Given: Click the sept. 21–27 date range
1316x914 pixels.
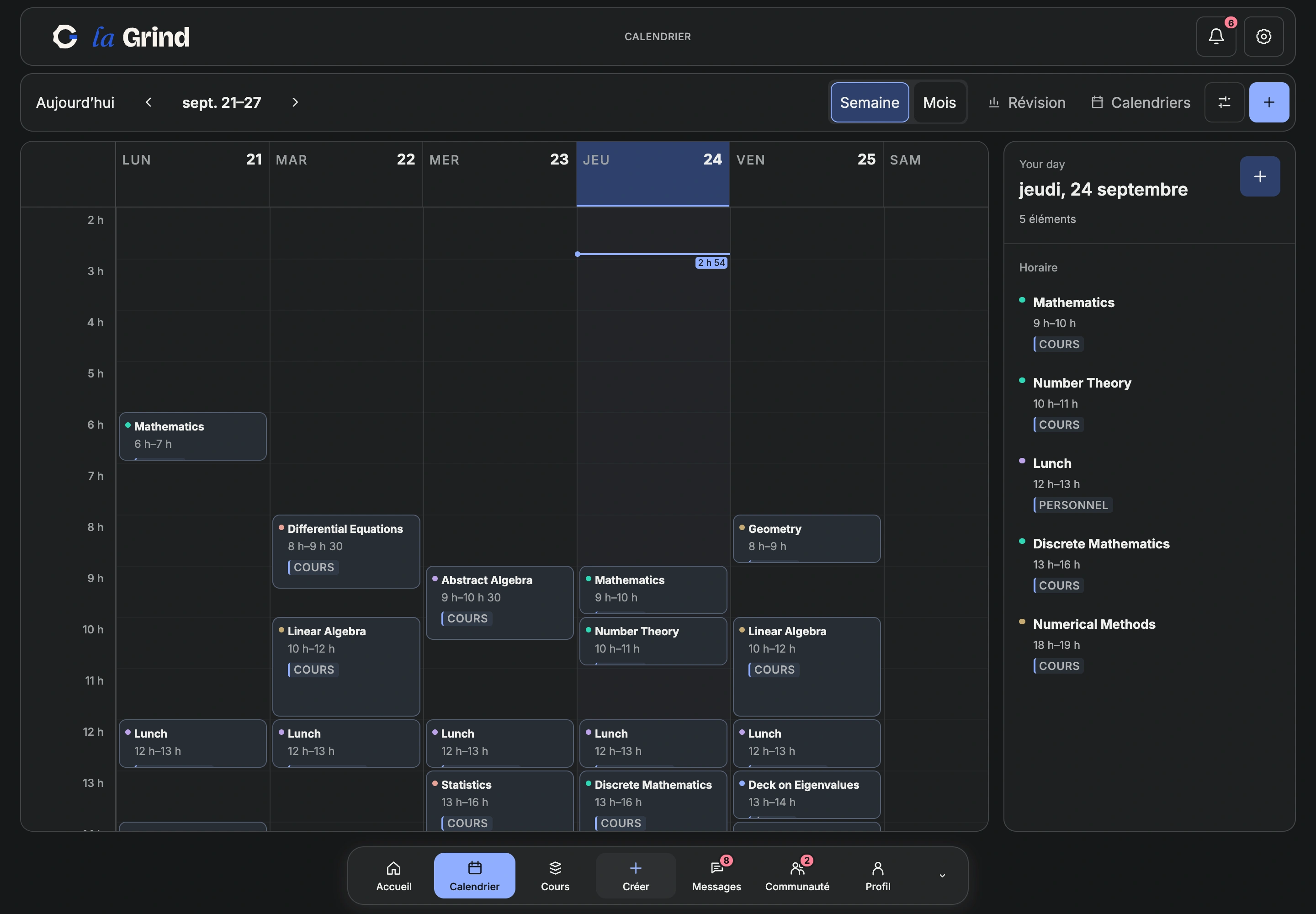Looking at the screenshot, I should [x=222, y=102].
